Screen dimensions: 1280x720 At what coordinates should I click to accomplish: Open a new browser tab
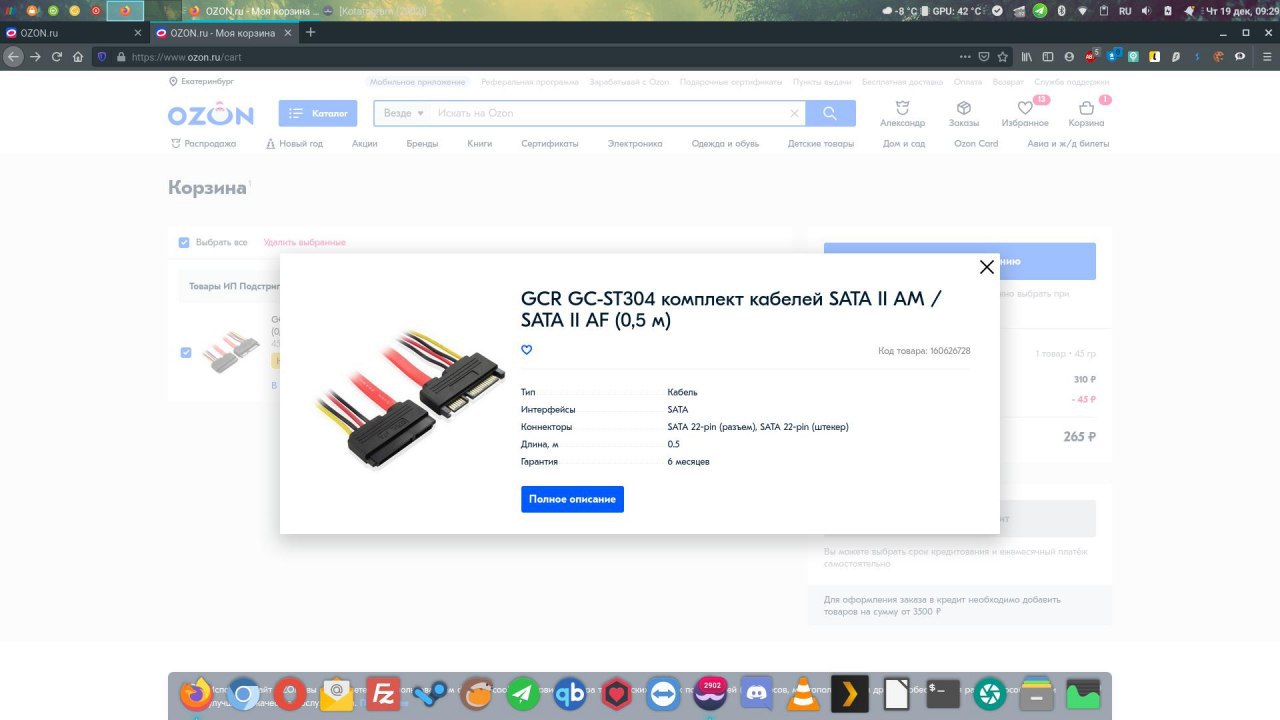311,32
